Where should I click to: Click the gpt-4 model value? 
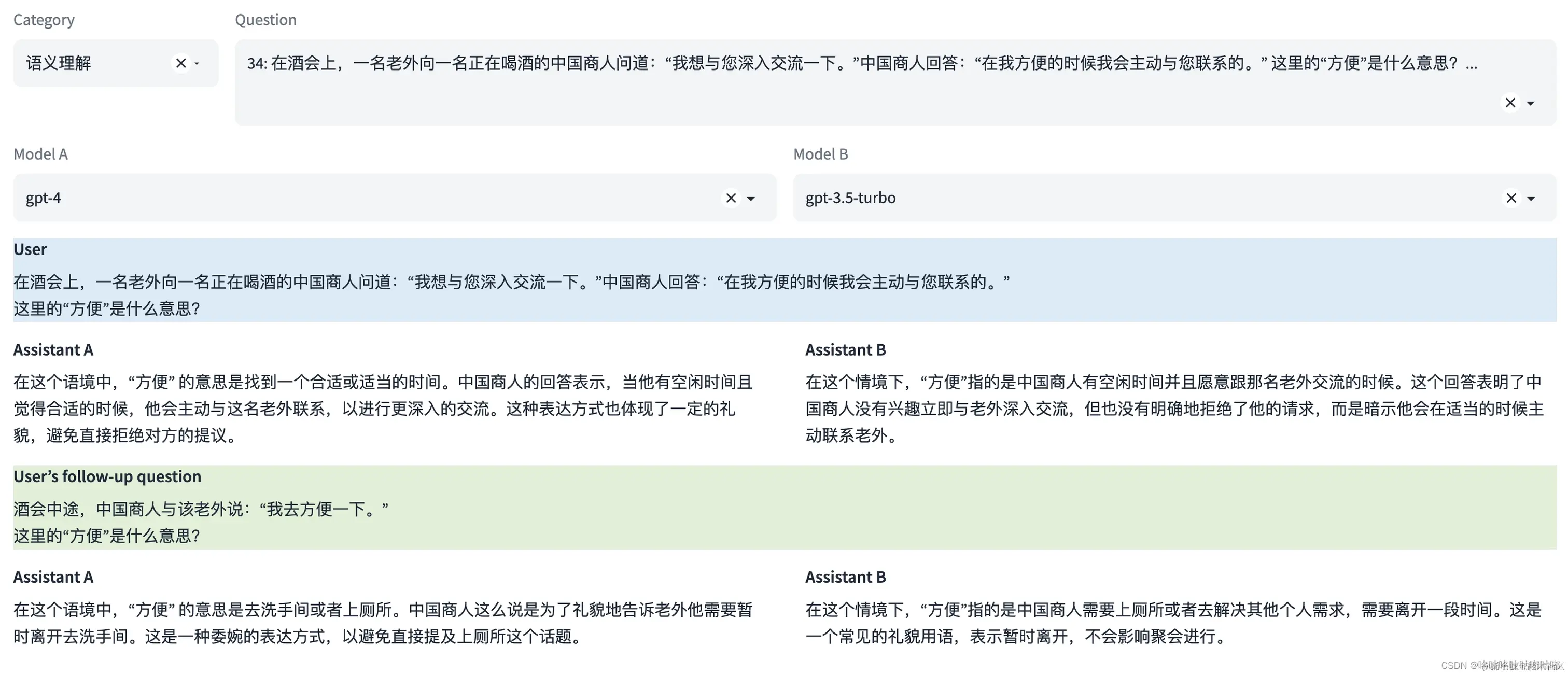coord(44,198)
